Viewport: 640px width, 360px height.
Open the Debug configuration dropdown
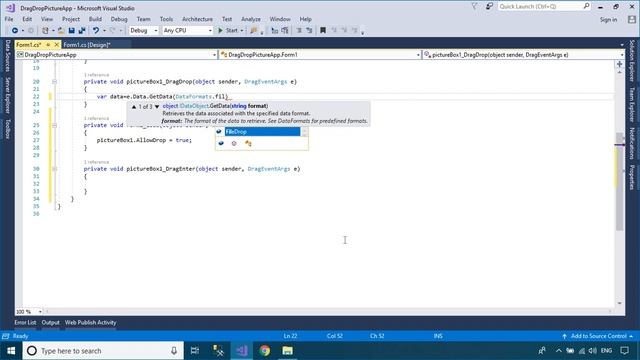coord(144,31)
